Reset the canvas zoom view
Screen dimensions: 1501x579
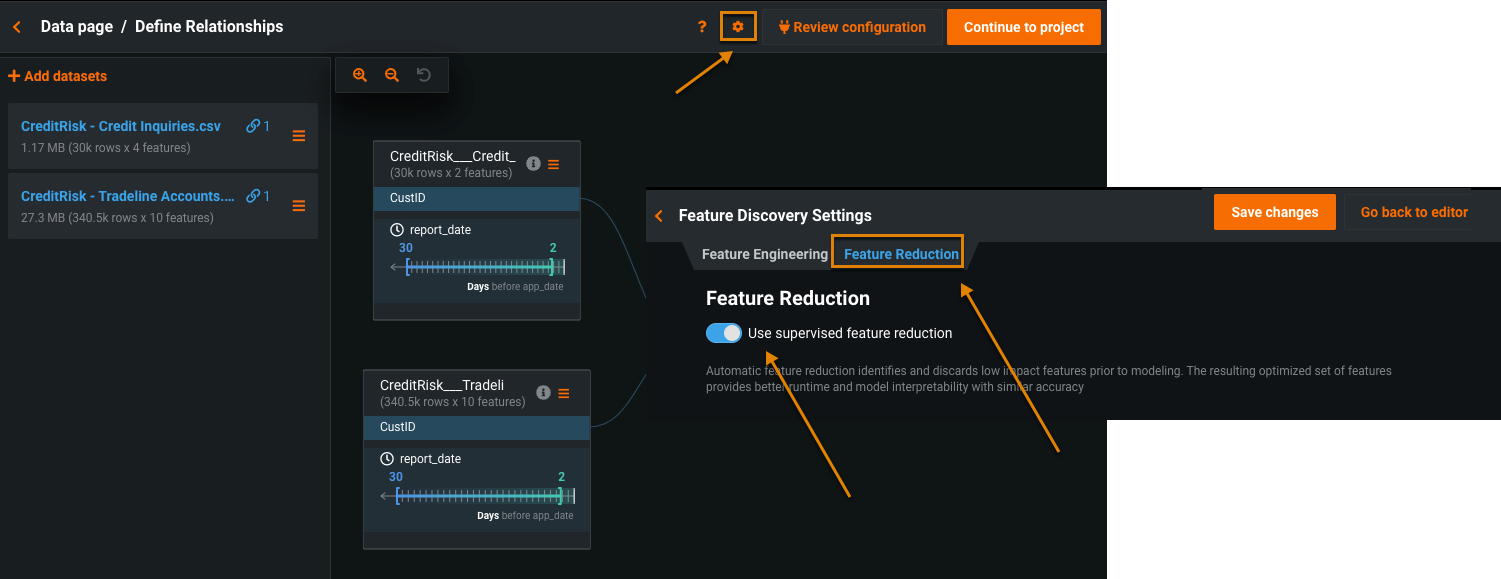(x=424, y=75)
